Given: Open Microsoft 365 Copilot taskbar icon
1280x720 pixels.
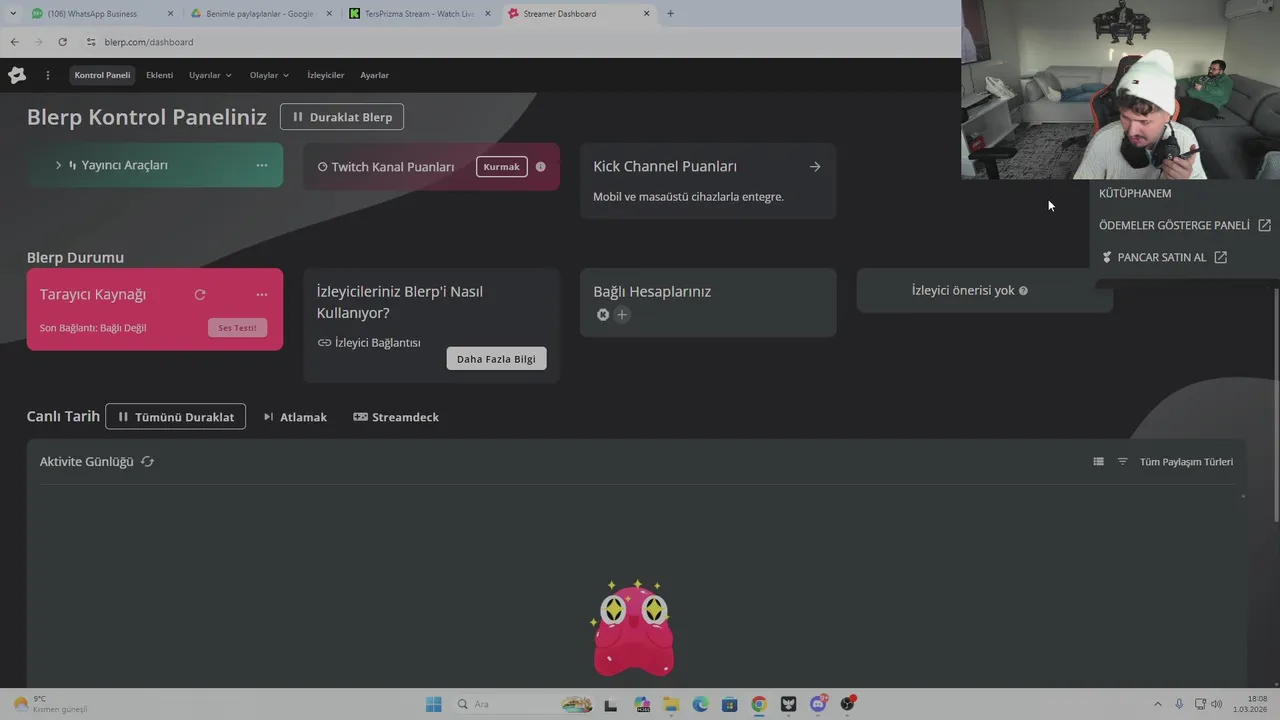Looking at the screenshot, I should coord(642,704).
